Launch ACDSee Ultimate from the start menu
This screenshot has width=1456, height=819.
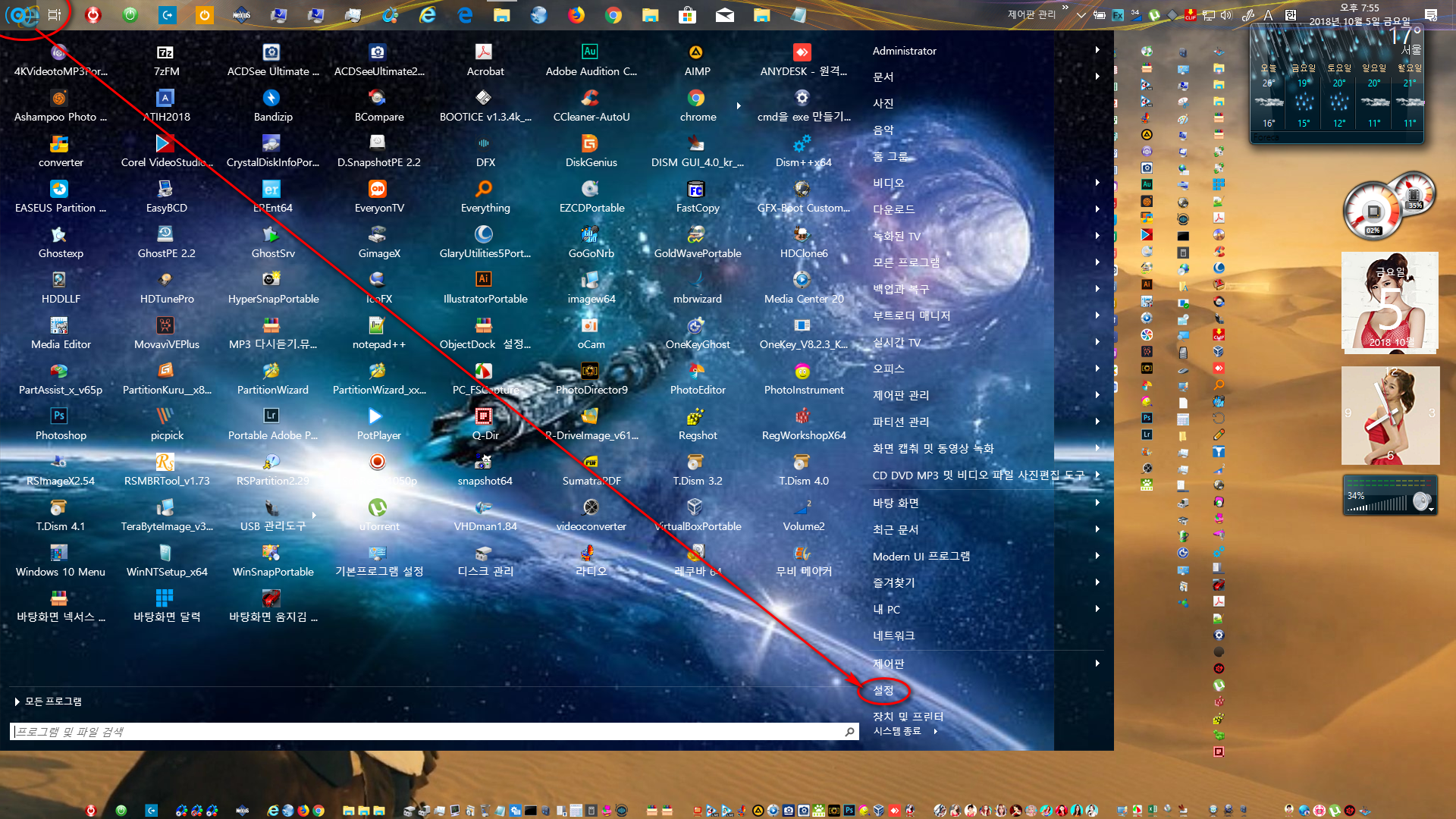click(x=273, y=61)
